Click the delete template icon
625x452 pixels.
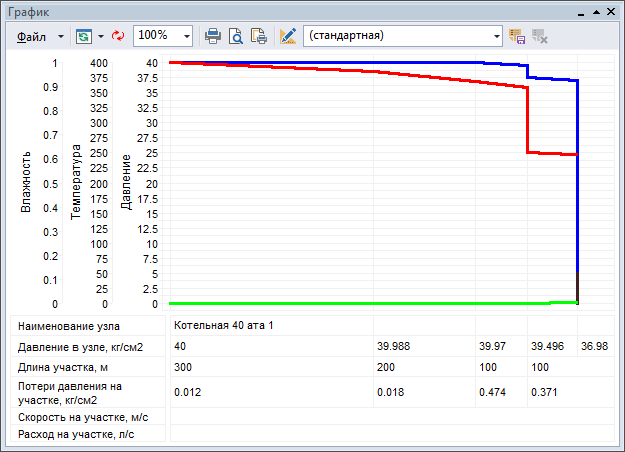(540, 35)
